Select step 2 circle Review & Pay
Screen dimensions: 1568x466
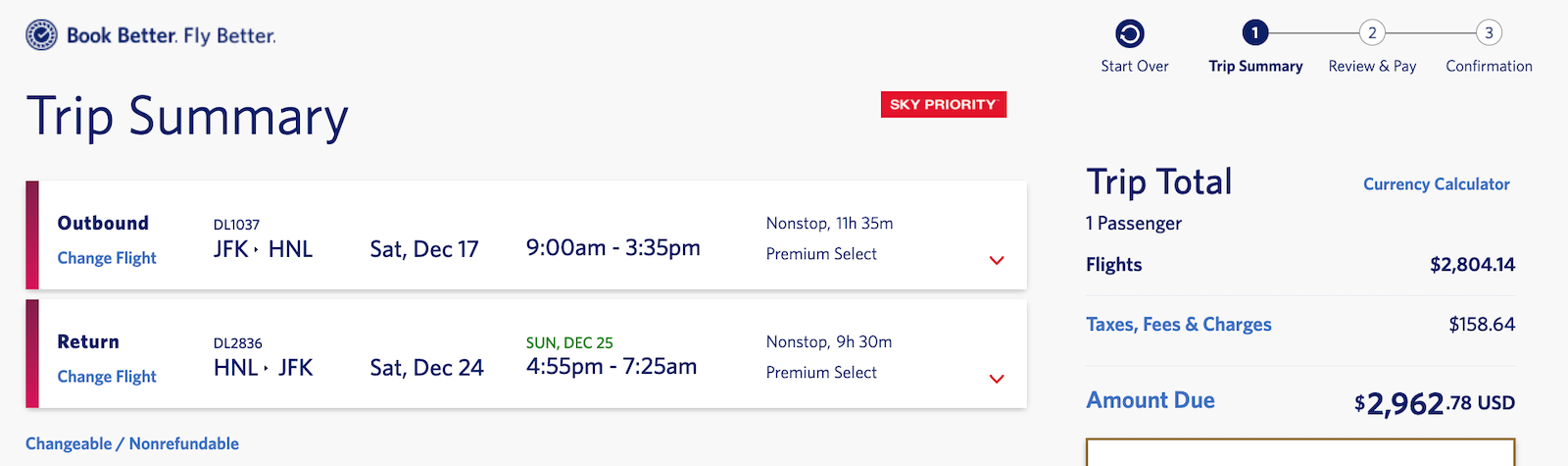point(1372,33)
